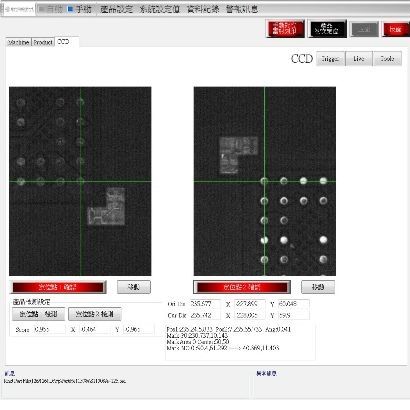The height and width of the screenshot is (410, 410).
Task: Click the gray disabled button in top-right row
Action: pyautogui.click(x=364, y=29)
